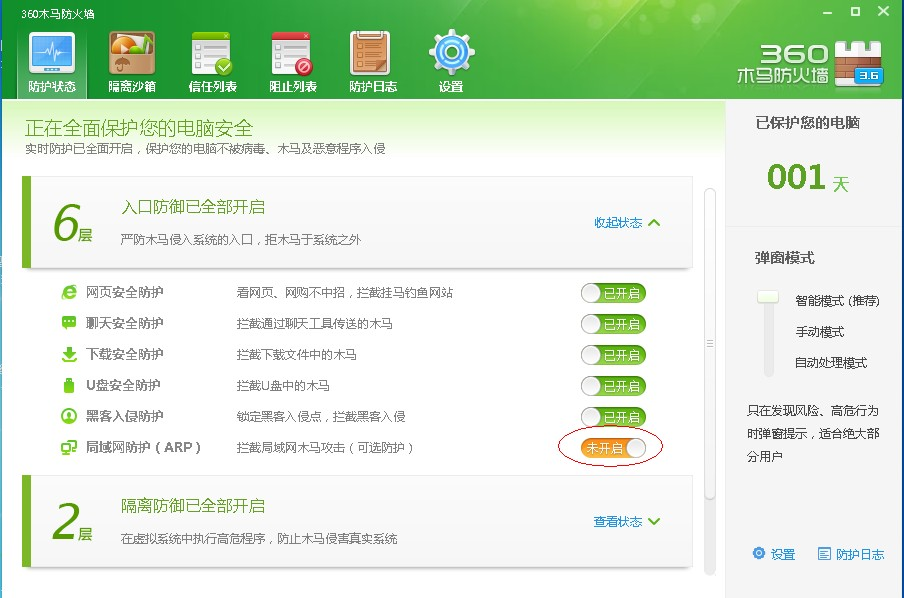Click the 弹窗模式 slider handle
The image size is (904, 598).
tap(768, 297)
